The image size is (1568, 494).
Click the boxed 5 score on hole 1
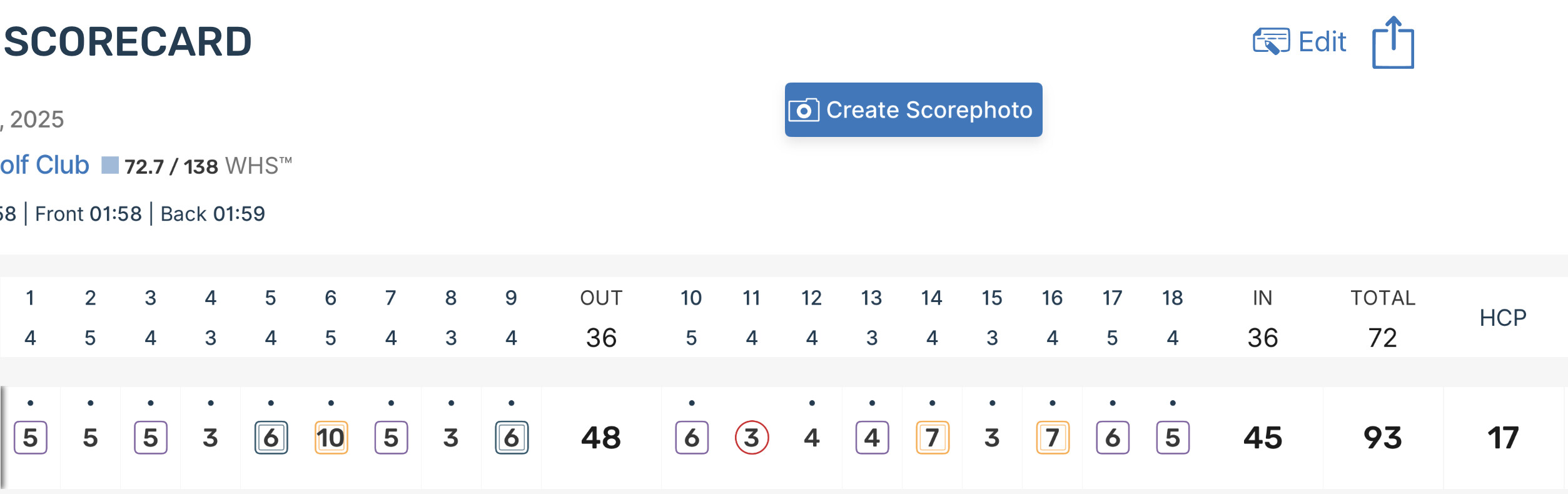pyautogui.click(x=30, y=438)
